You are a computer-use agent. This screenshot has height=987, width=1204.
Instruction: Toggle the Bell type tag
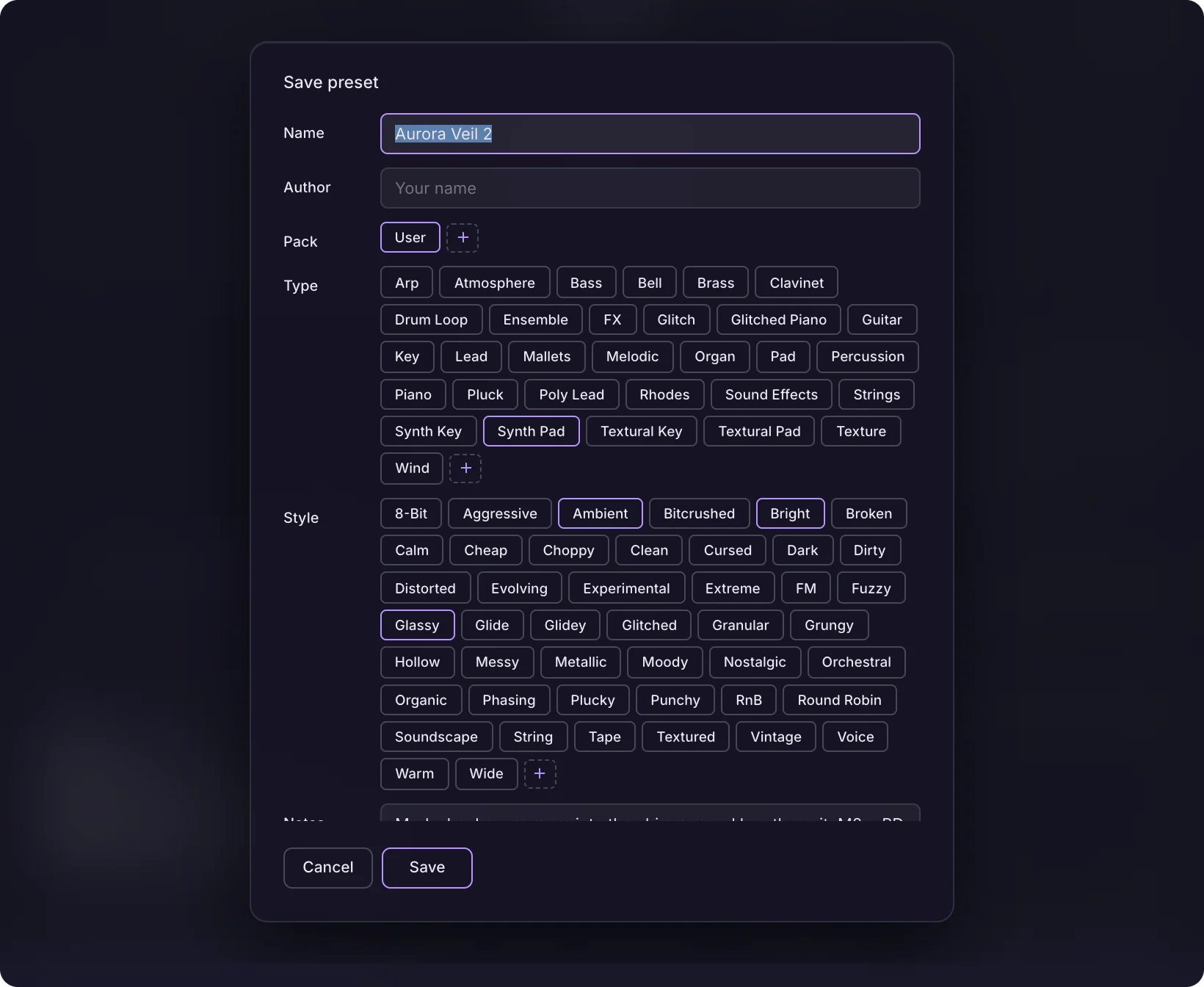click(x=649, y=283)
